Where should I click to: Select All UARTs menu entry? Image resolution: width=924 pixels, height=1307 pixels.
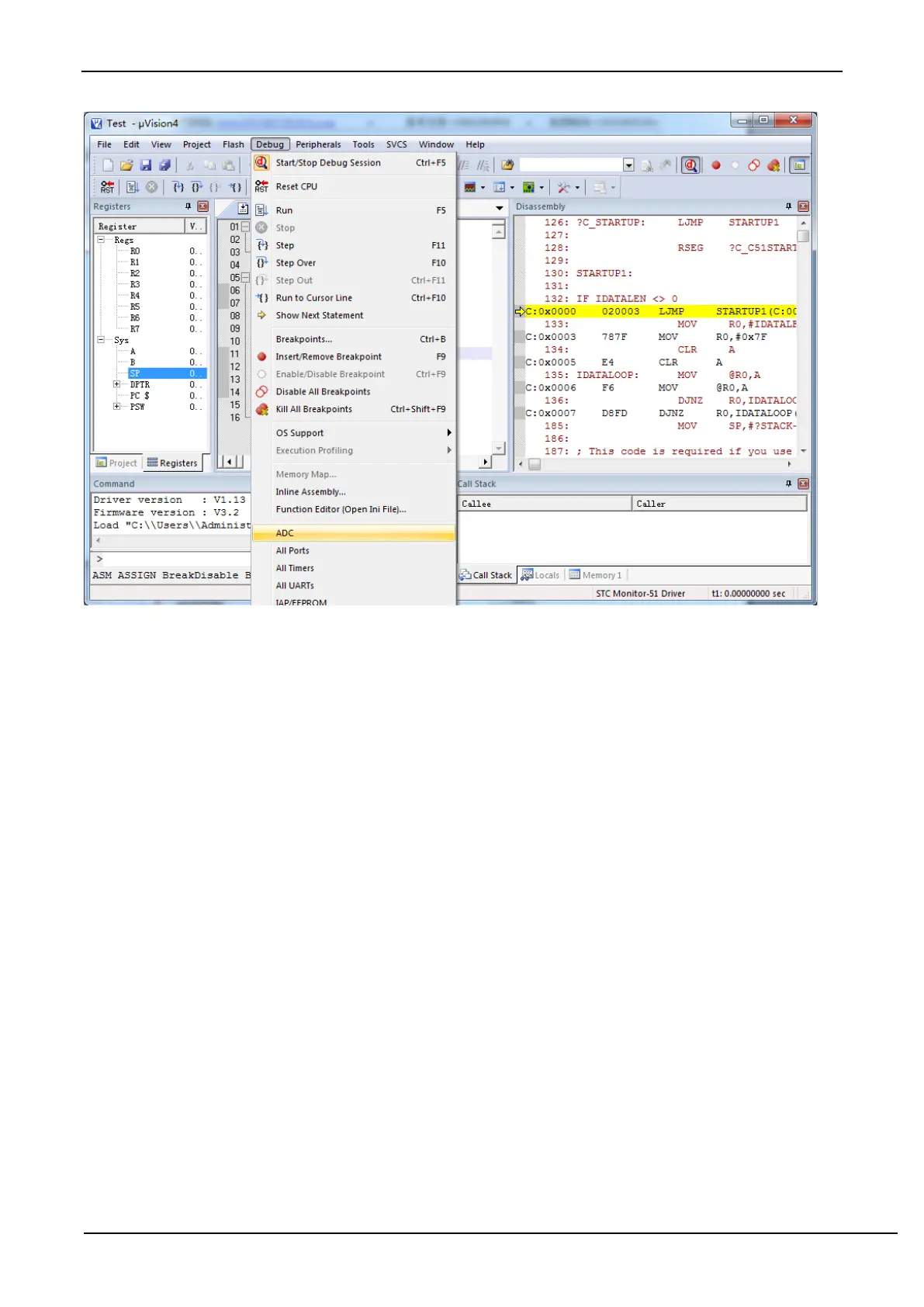click(x=354, y=586)
